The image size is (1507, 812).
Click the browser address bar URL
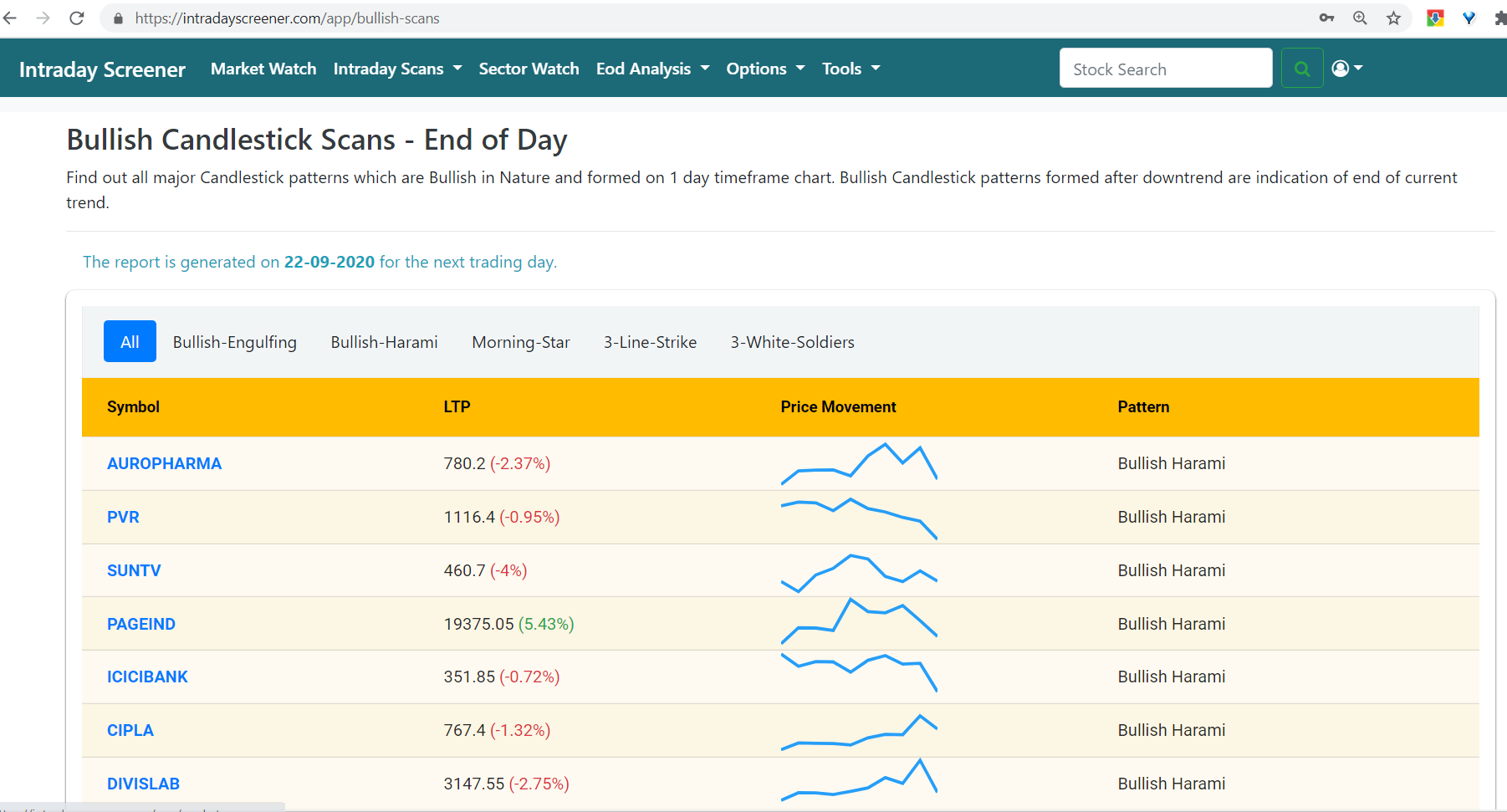click(x=287, y=18)
